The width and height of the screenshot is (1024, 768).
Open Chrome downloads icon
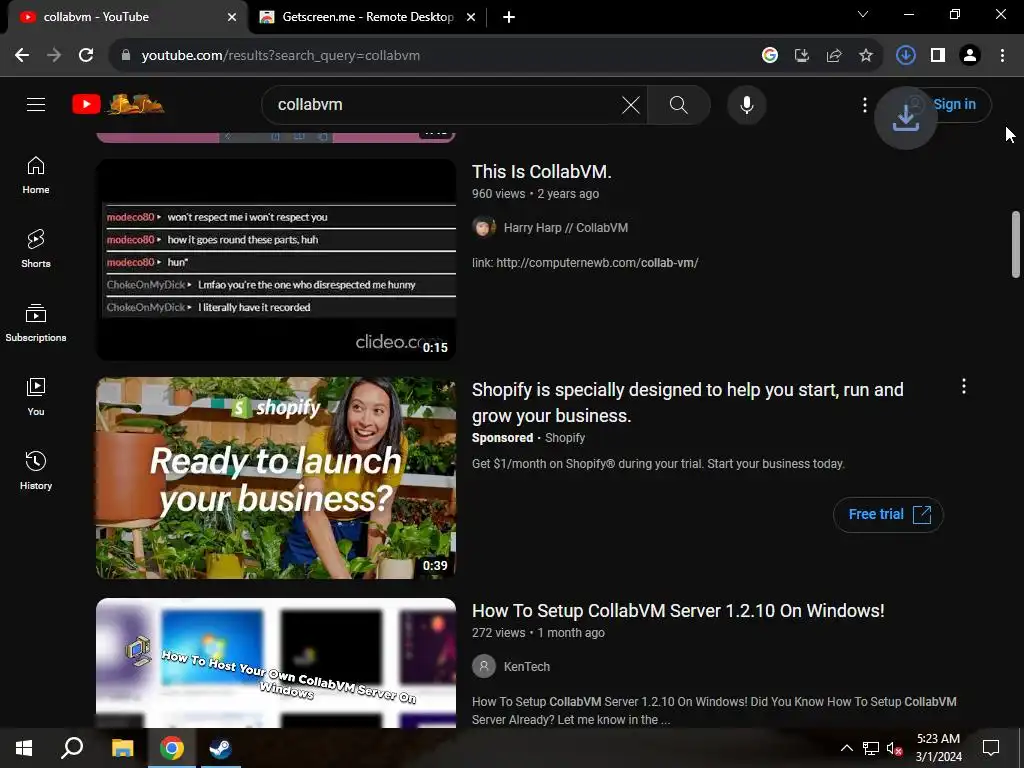pyautogui.click(x=905, y=56)
